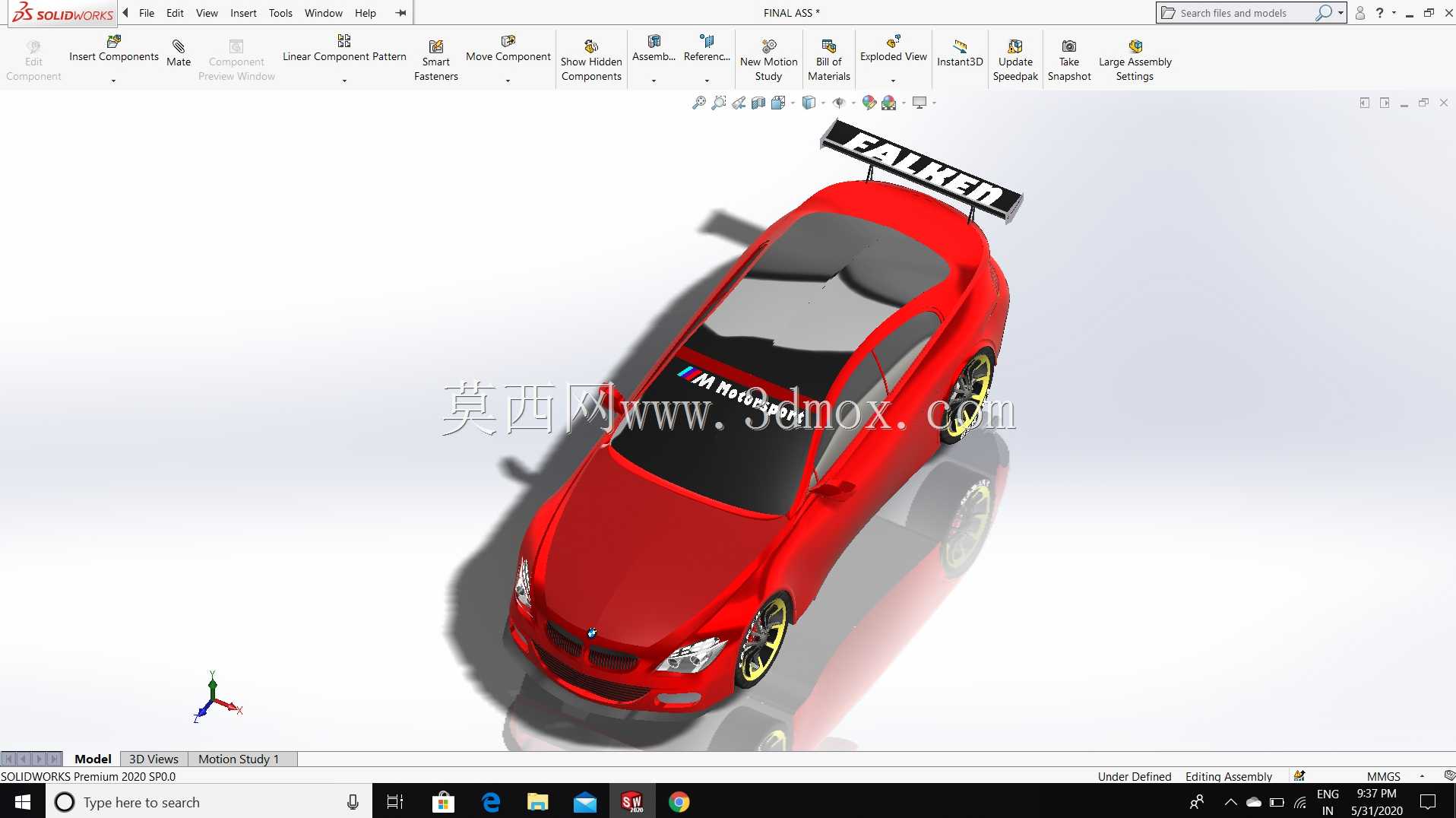Click Search files and models field
Image resolution: width=1456 pixels, height=818 pixels.
tap(1233, 13)
